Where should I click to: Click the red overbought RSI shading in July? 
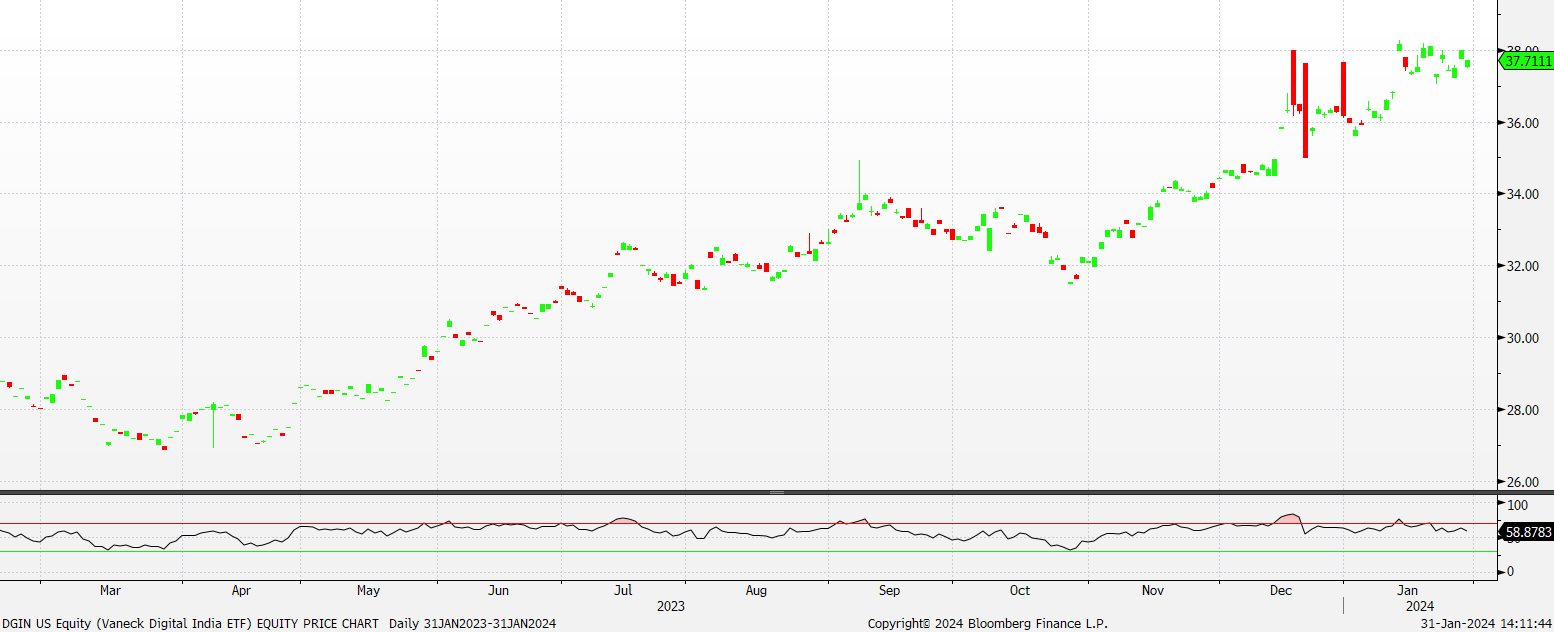click(x=624, y=521)
